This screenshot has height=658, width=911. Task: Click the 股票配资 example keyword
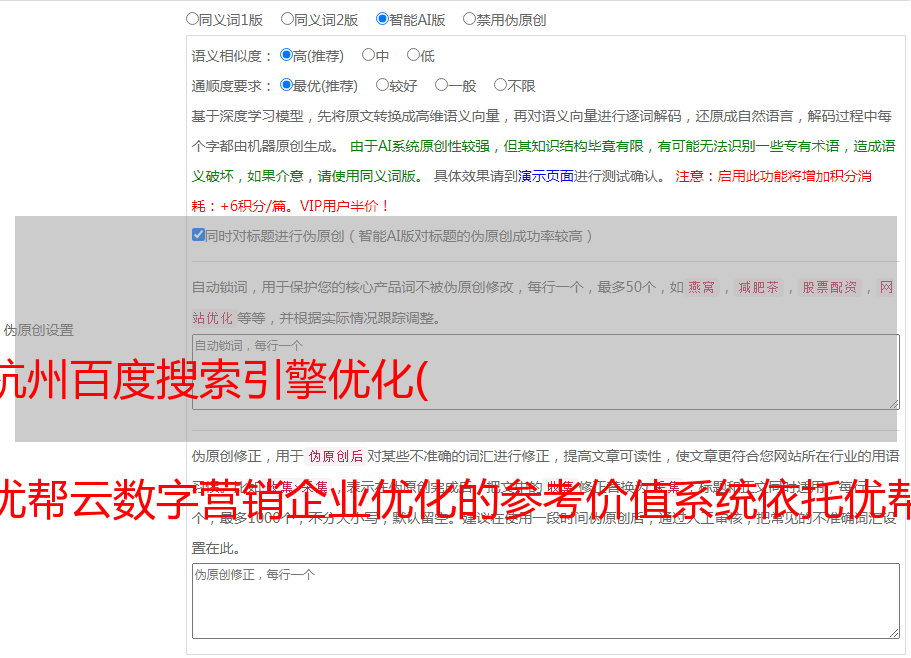point(830,287)
